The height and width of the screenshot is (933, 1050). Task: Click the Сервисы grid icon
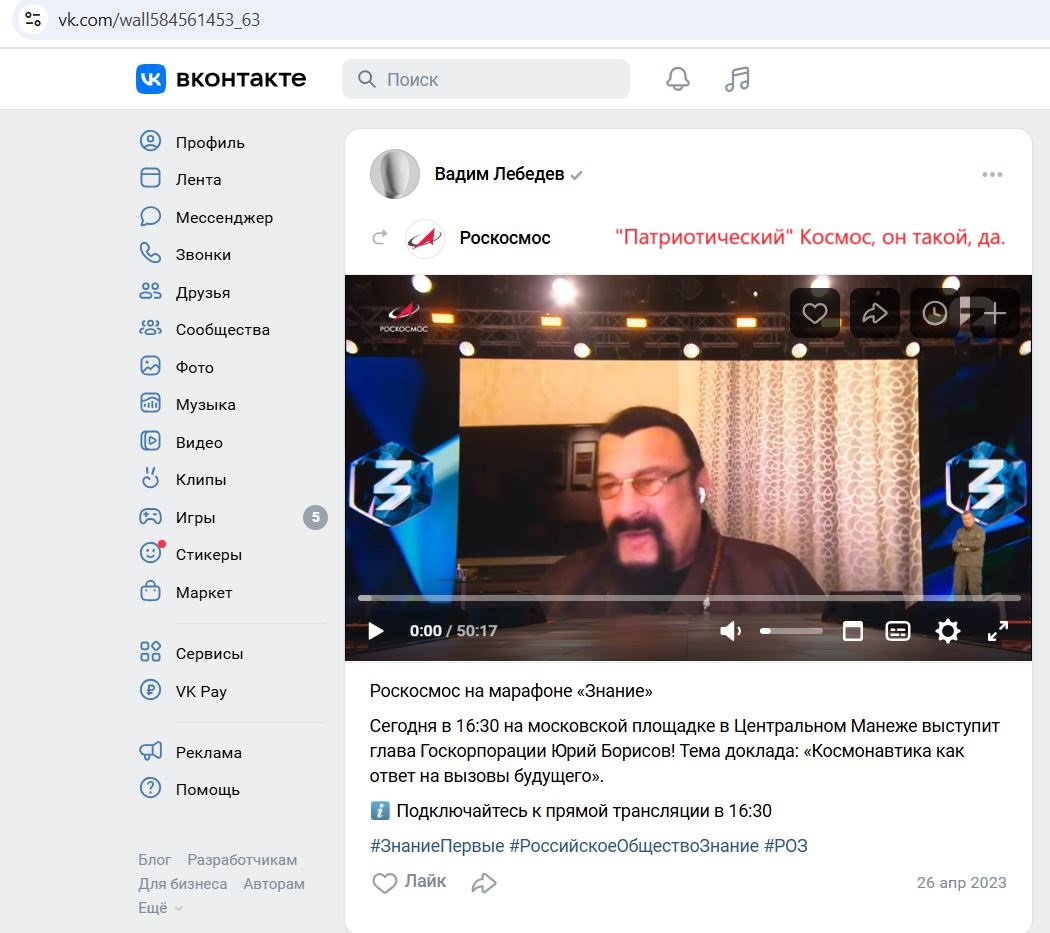[x=151, y=652]
